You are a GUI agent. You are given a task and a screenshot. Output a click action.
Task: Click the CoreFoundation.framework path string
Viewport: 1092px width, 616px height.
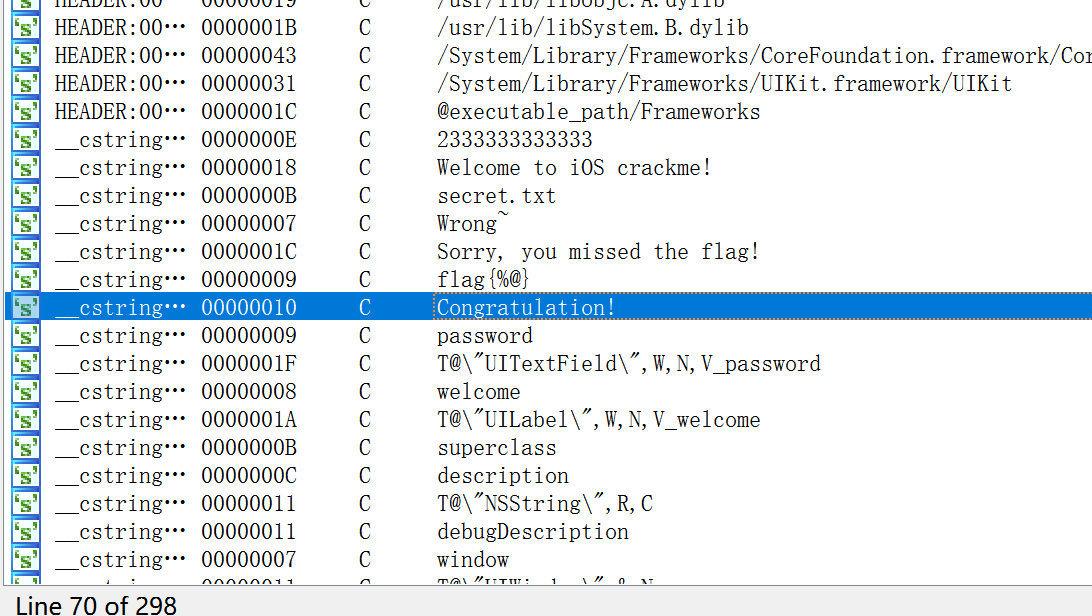click(x=760, y=56)
